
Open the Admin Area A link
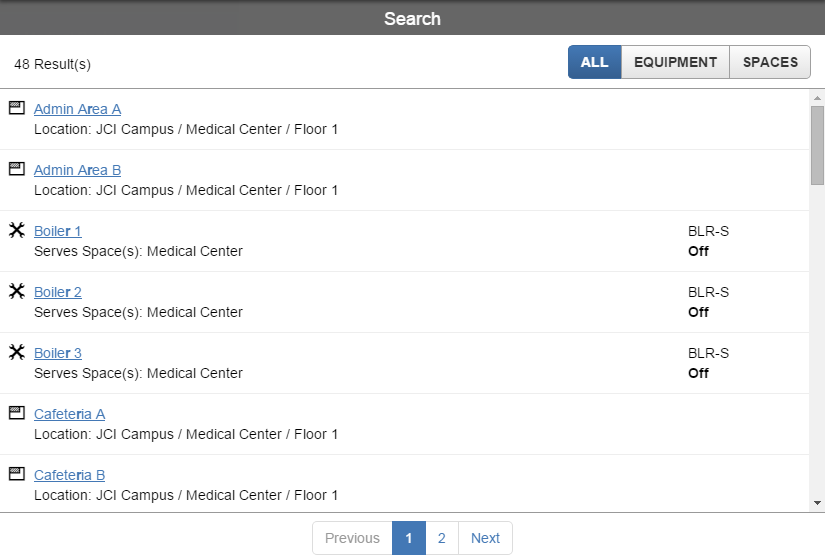77,109
